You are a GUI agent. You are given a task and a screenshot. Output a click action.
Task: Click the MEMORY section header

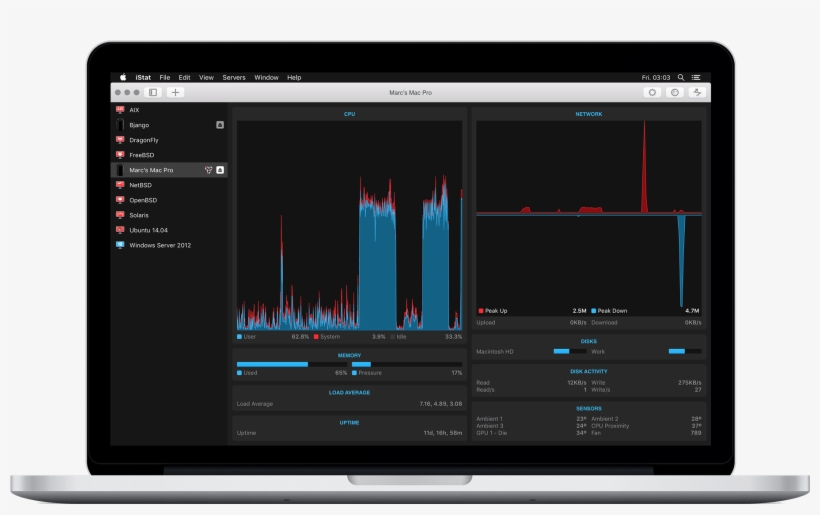tap(349, 356)
